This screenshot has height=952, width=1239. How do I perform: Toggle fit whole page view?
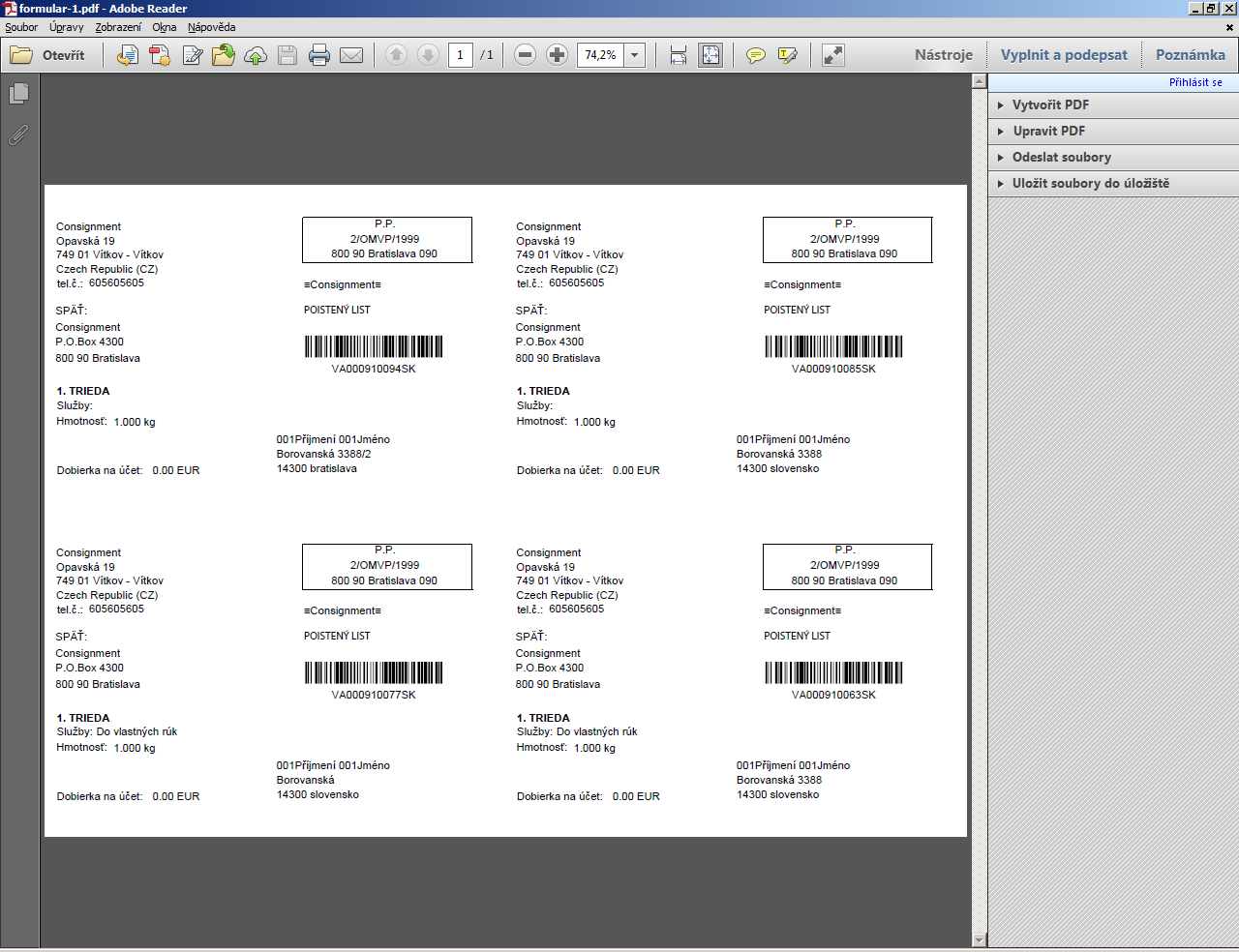click(x=710, y=55)
